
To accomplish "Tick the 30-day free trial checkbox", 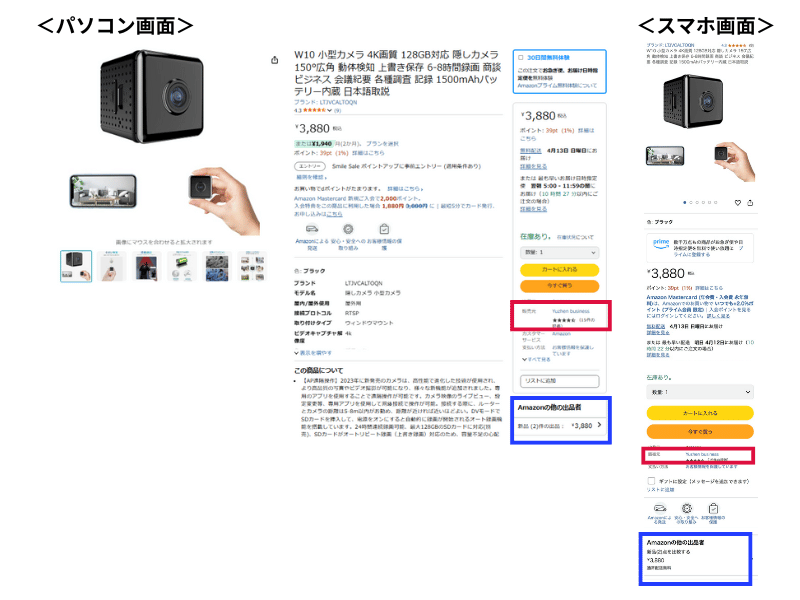I will (x=520, y=58).
